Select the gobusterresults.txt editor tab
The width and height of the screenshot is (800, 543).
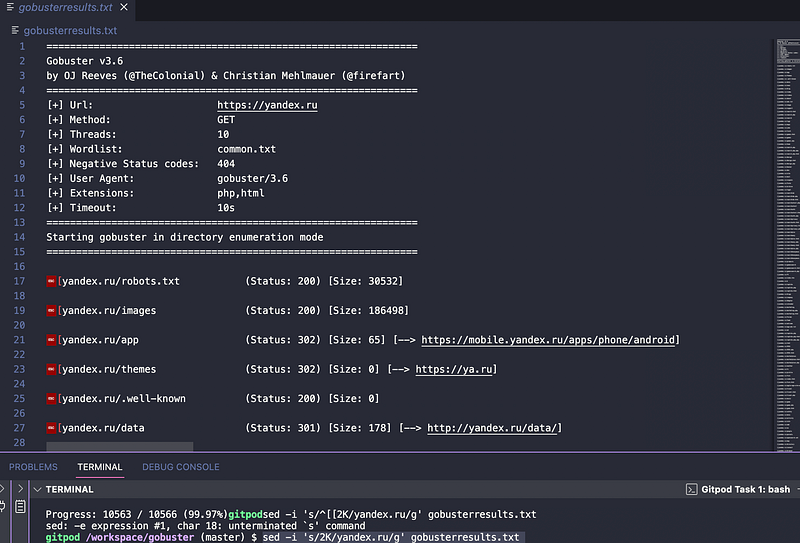[66, 8]
